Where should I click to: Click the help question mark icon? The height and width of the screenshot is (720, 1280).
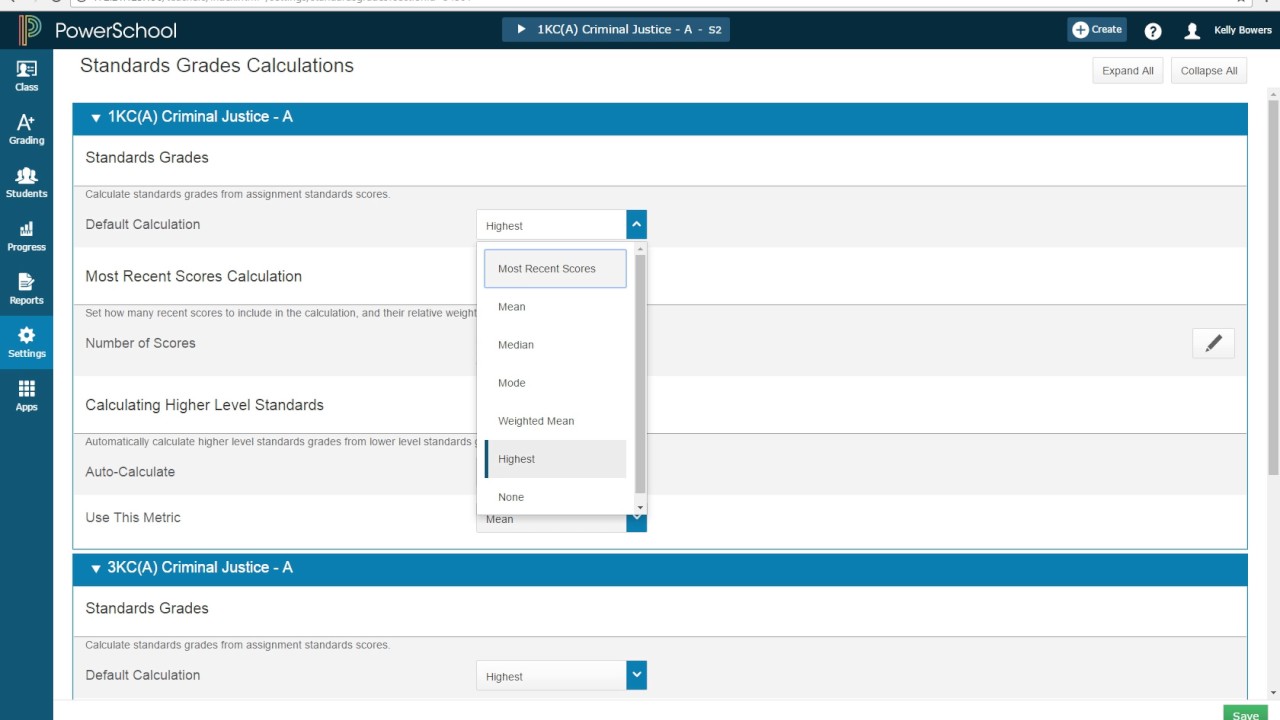tap(1153, 31)
